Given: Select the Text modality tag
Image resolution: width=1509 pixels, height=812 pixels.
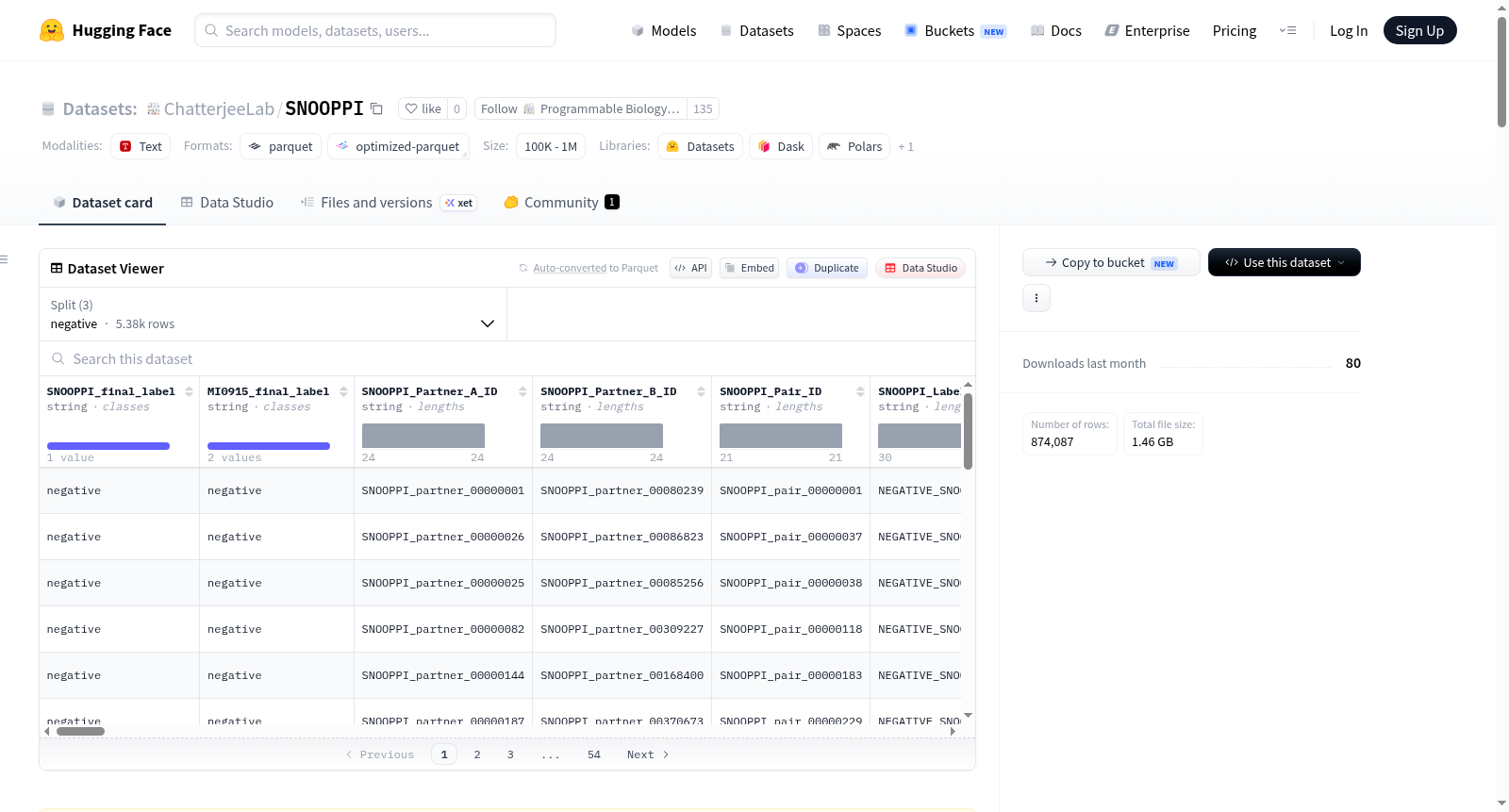Looking at the screenshot, I should (x=141, y=146).
